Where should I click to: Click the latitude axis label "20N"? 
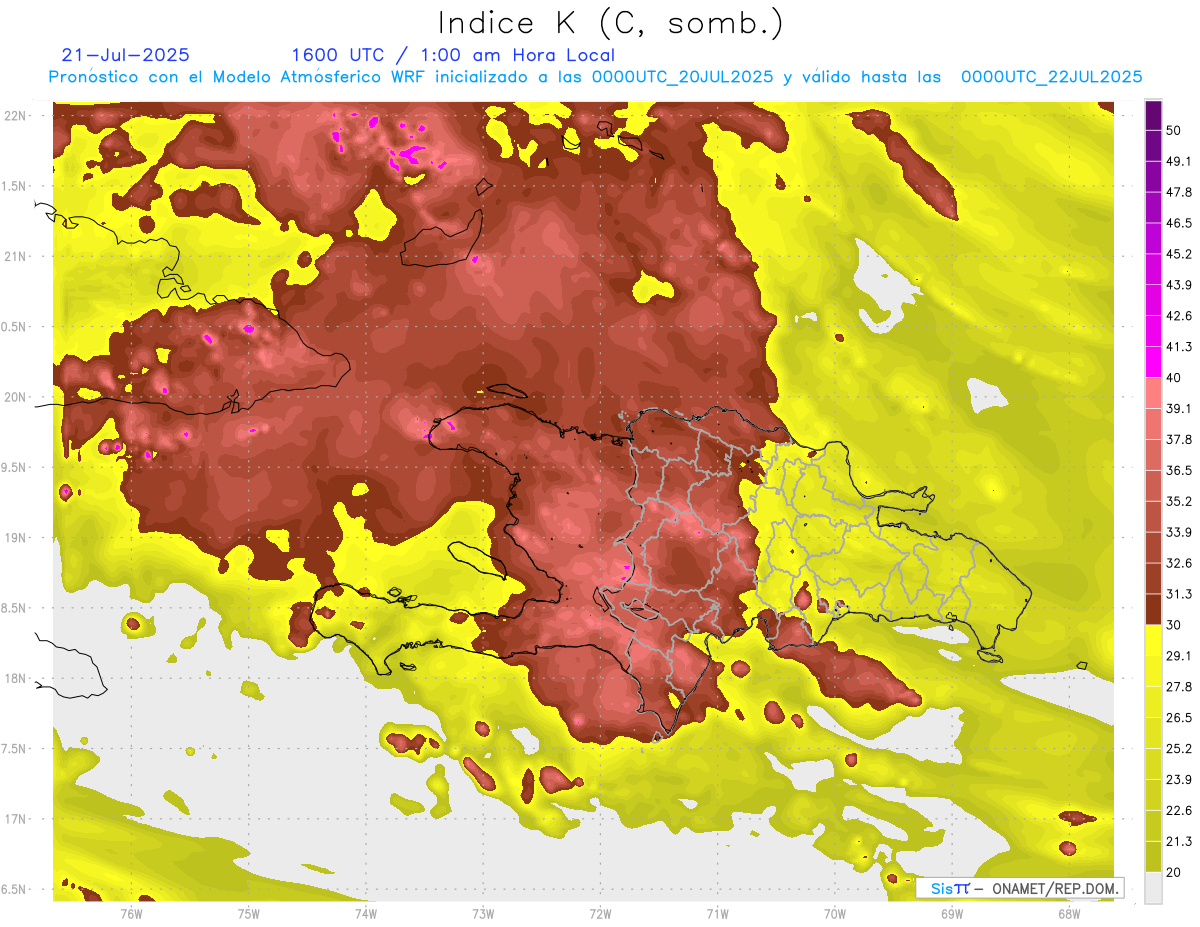pos(16,397)
